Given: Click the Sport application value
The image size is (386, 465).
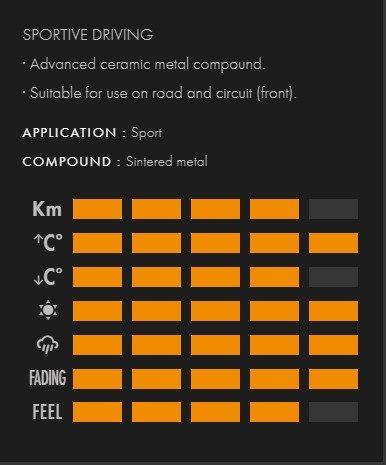Looking at the screenshot, I should coord(146,133).
